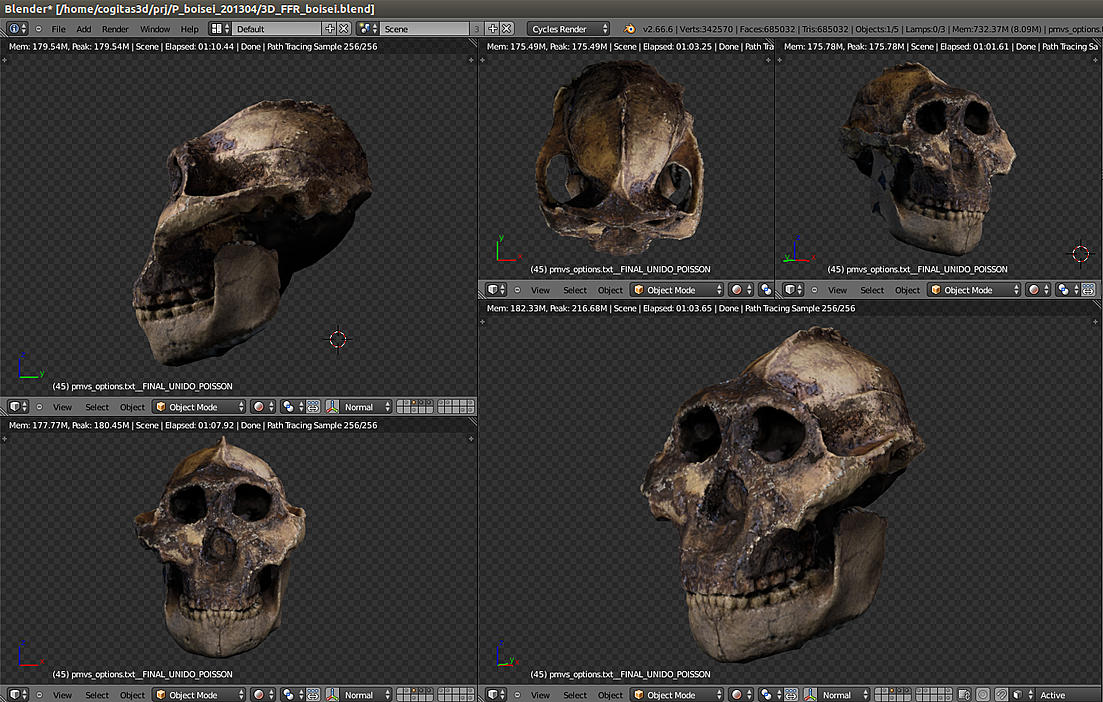Viewport: 1103px width, 702px height.
Task: Open pivot point selector in bottom-left viewport
Action: 291,695
